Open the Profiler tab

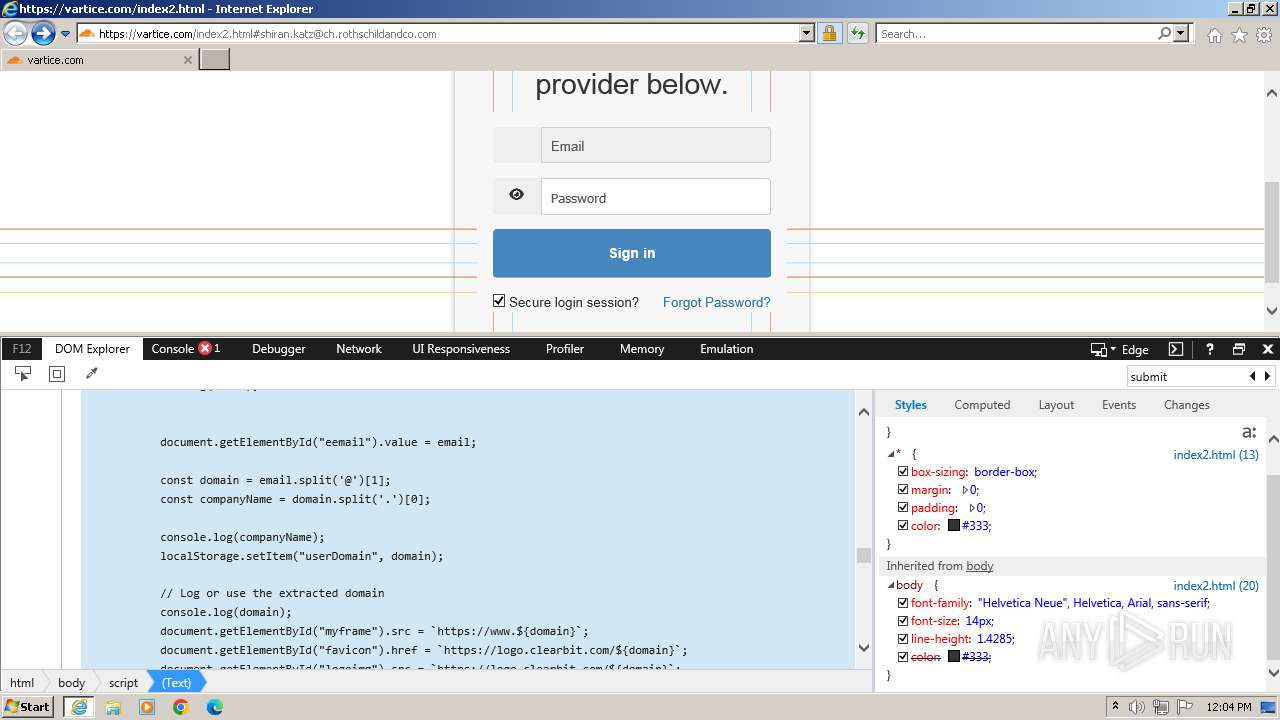(565, 349)
